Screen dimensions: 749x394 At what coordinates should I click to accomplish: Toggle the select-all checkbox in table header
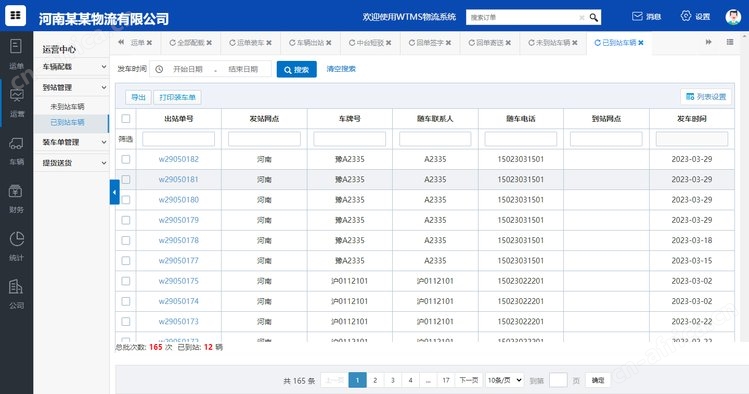tap(126, 118)
